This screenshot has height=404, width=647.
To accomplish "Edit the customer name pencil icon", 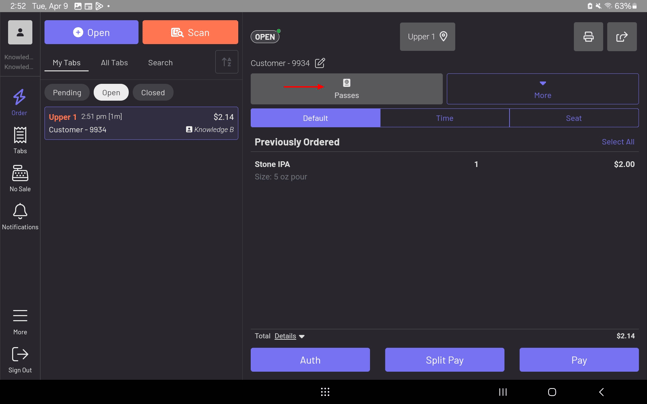I will point(320,63).
